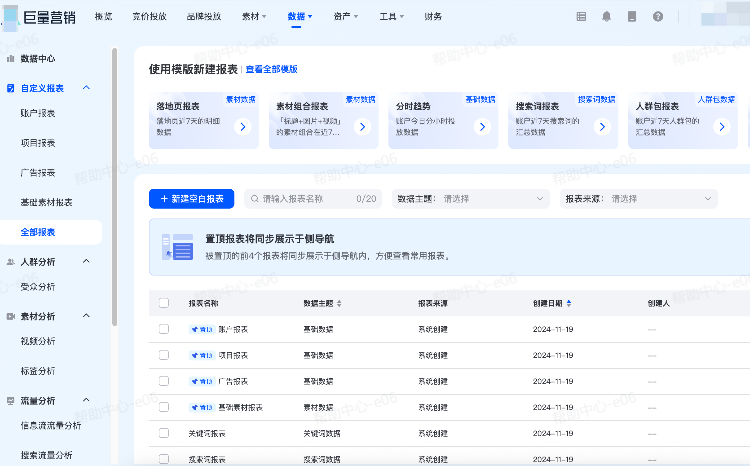Open 落地页报表 template arrow
This screenshot has height=466, width=750.
[243, 127]
